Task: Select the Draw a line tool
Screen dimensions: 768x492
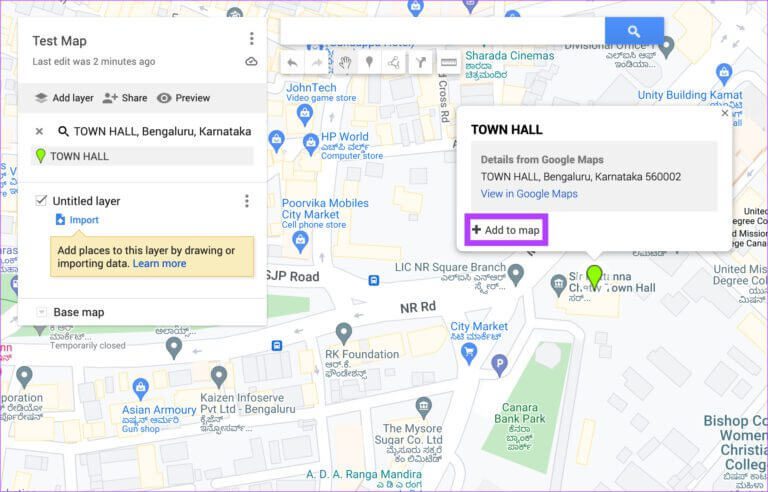Action: (x=394, y=63)
